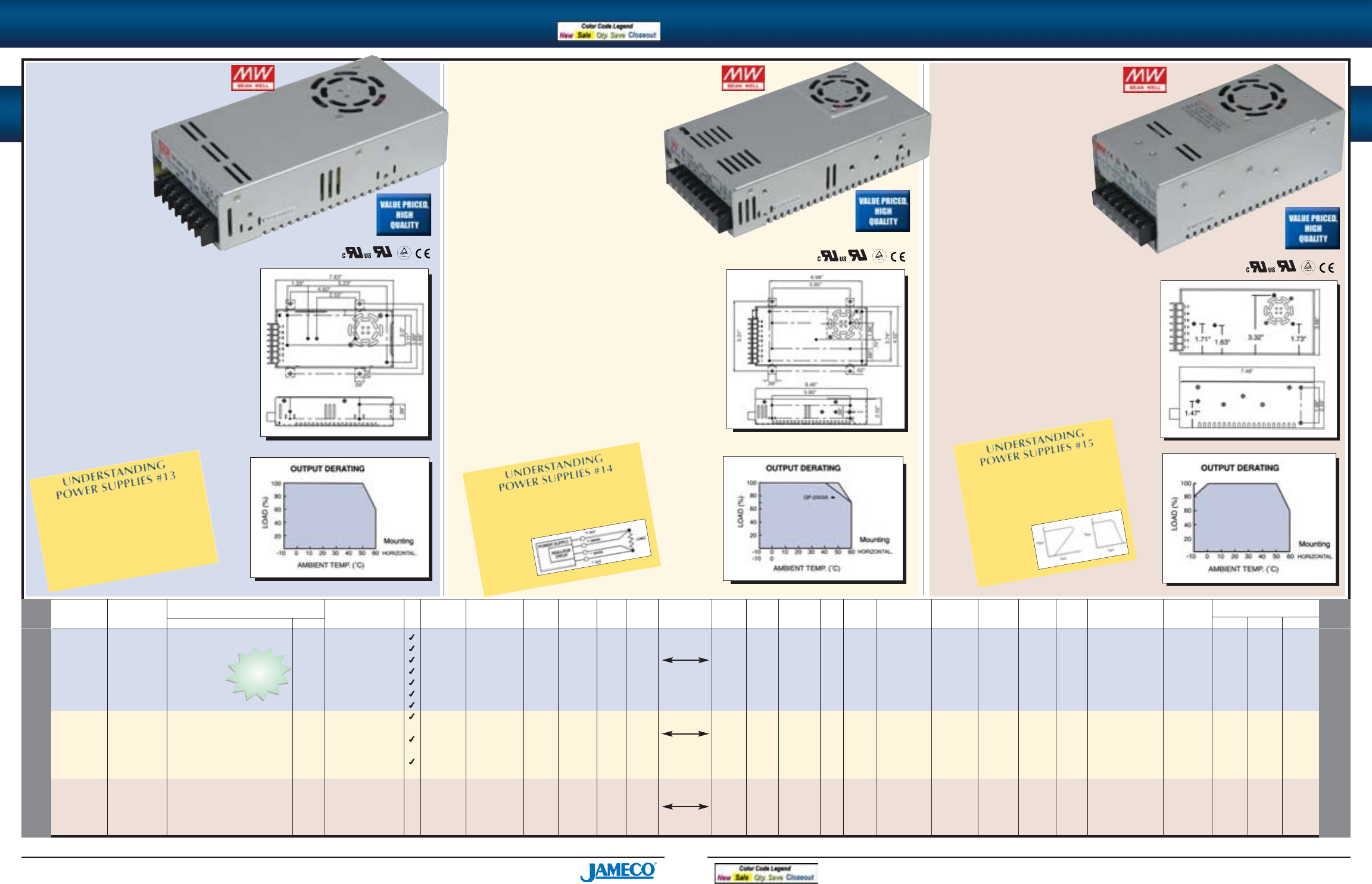This screenshot has height=884, width=1372.
Task: Click the Output Derating chart in the blue panel
Action: [339, 517]
